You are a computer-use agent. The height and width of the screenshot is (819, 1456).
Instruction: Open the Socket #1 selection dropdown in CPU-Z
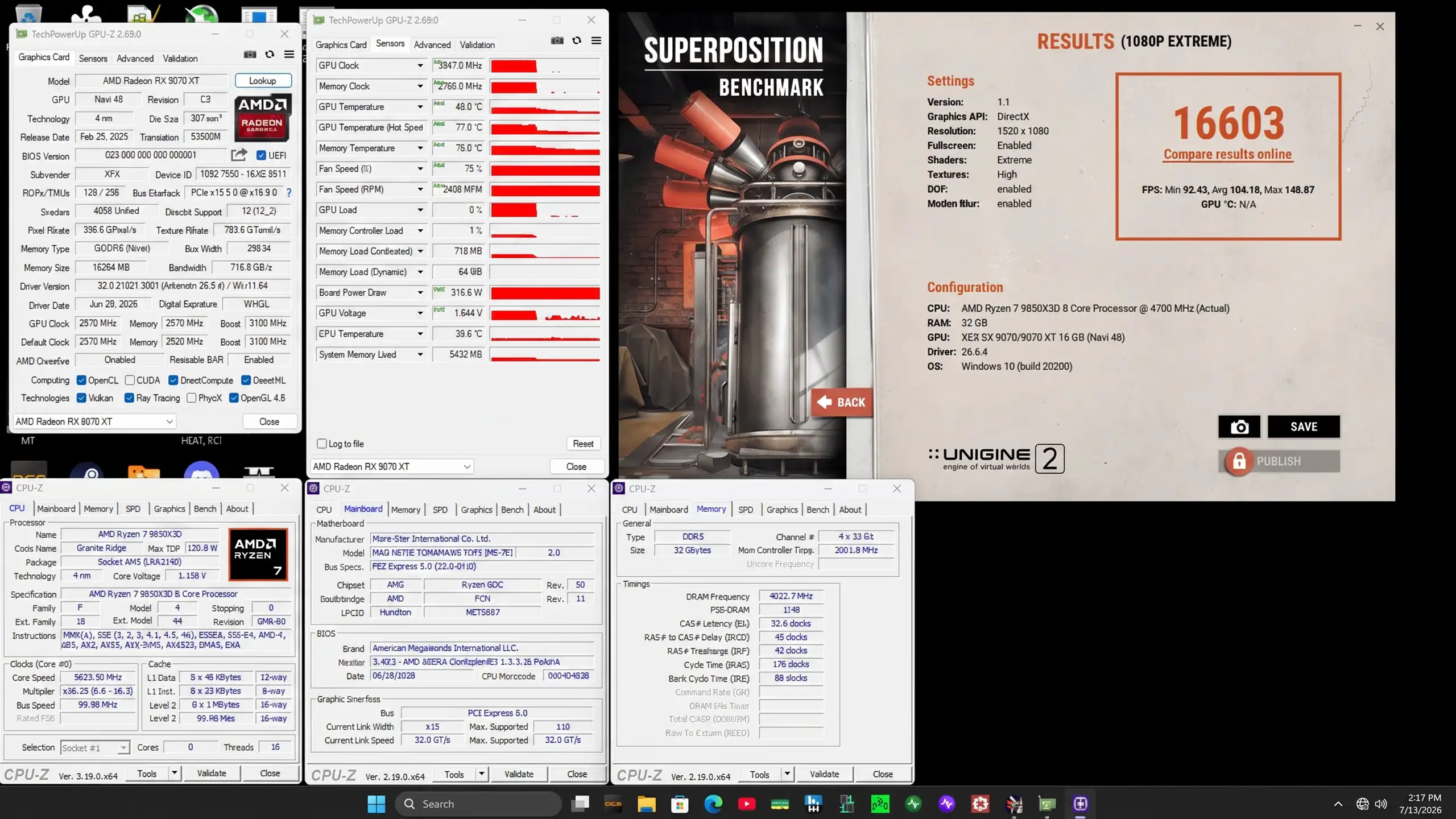[x=95, y=748]
